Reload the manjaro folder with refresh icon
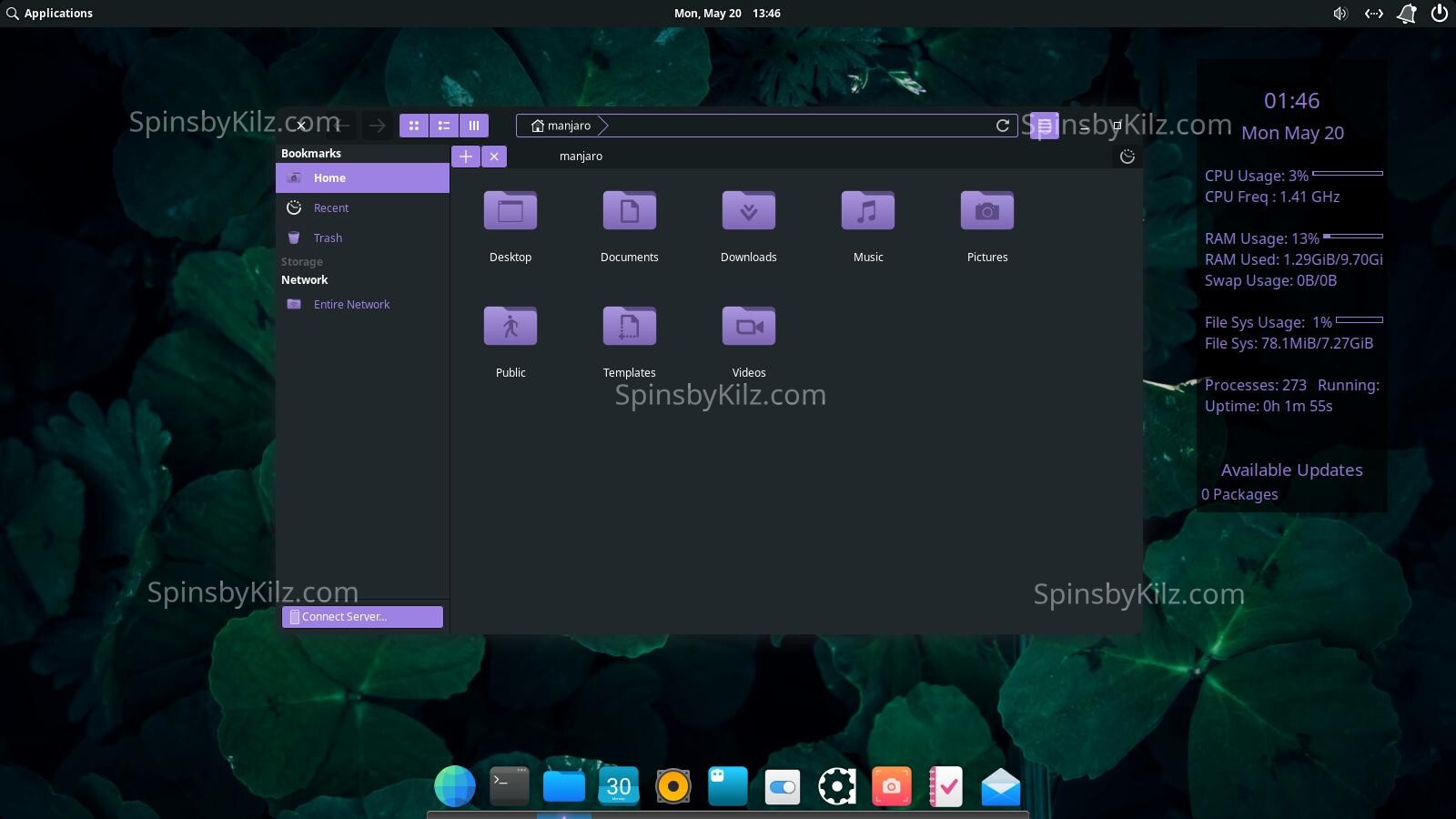1456x819 pixels. (x=1002, y=126)
